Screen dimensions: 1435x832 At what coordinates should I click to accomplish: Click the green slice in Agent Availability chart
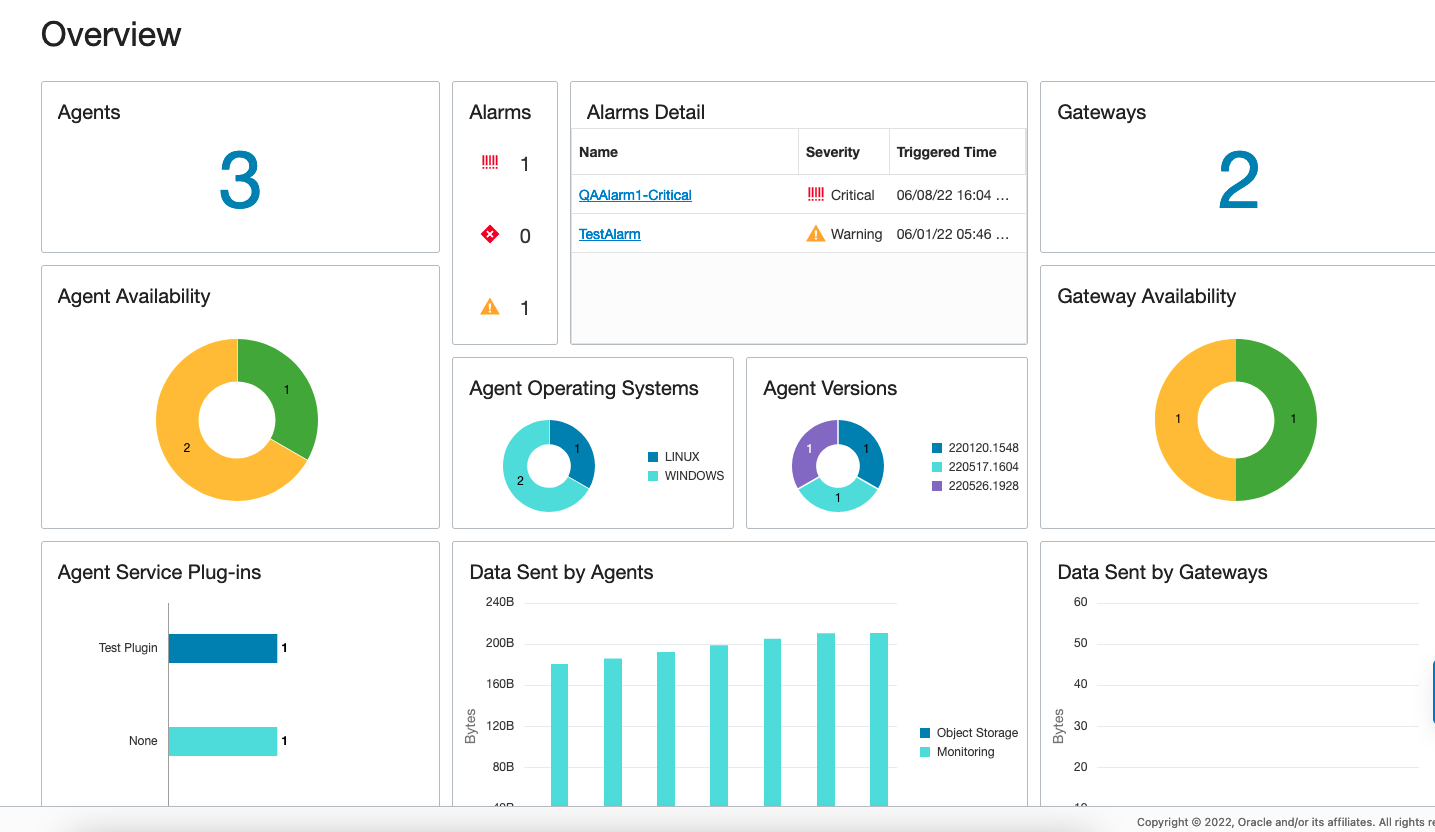[285, 390]
